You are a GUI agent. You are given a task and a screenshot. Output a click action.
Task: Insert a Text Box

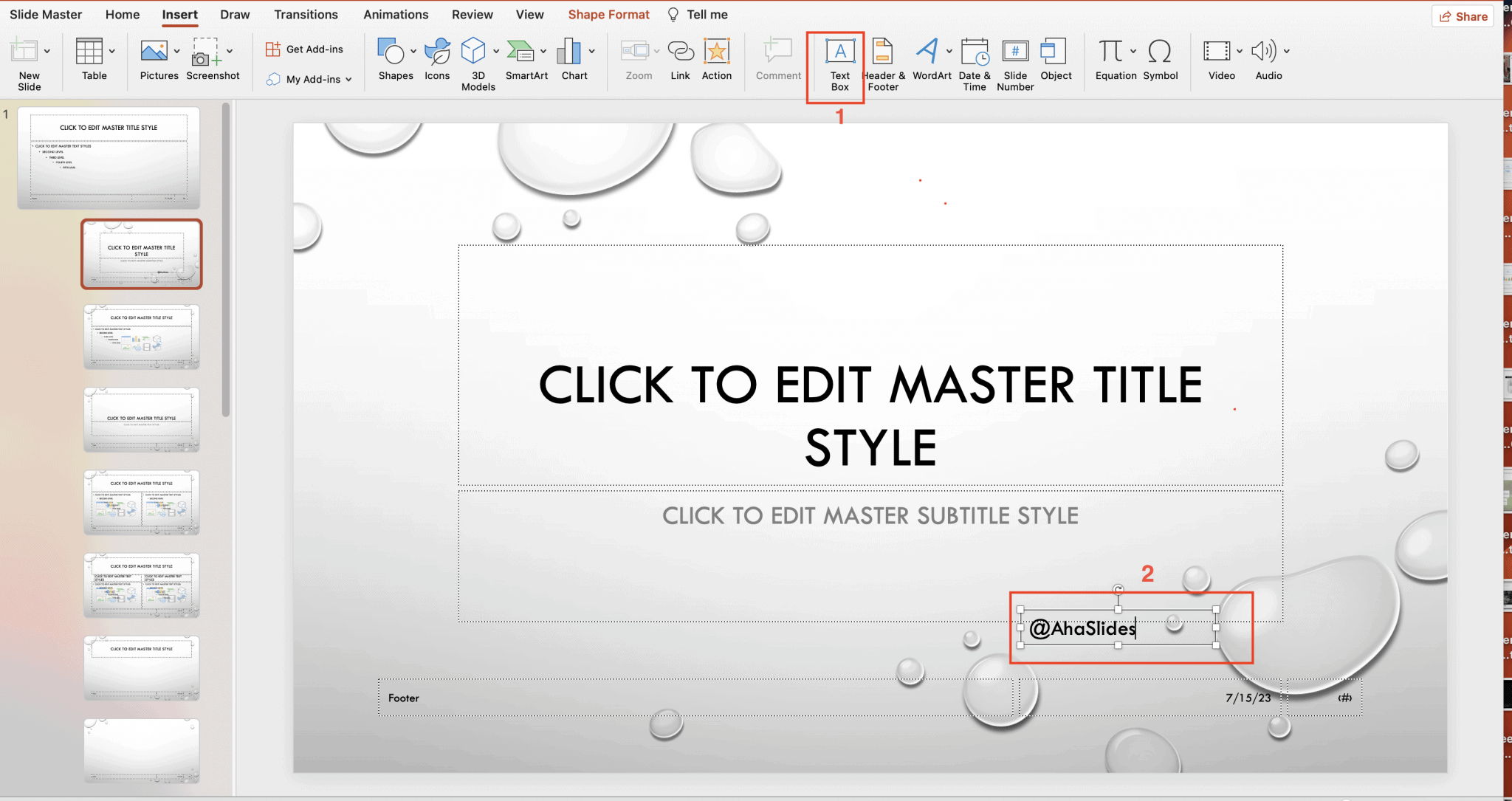coord(839,63)
